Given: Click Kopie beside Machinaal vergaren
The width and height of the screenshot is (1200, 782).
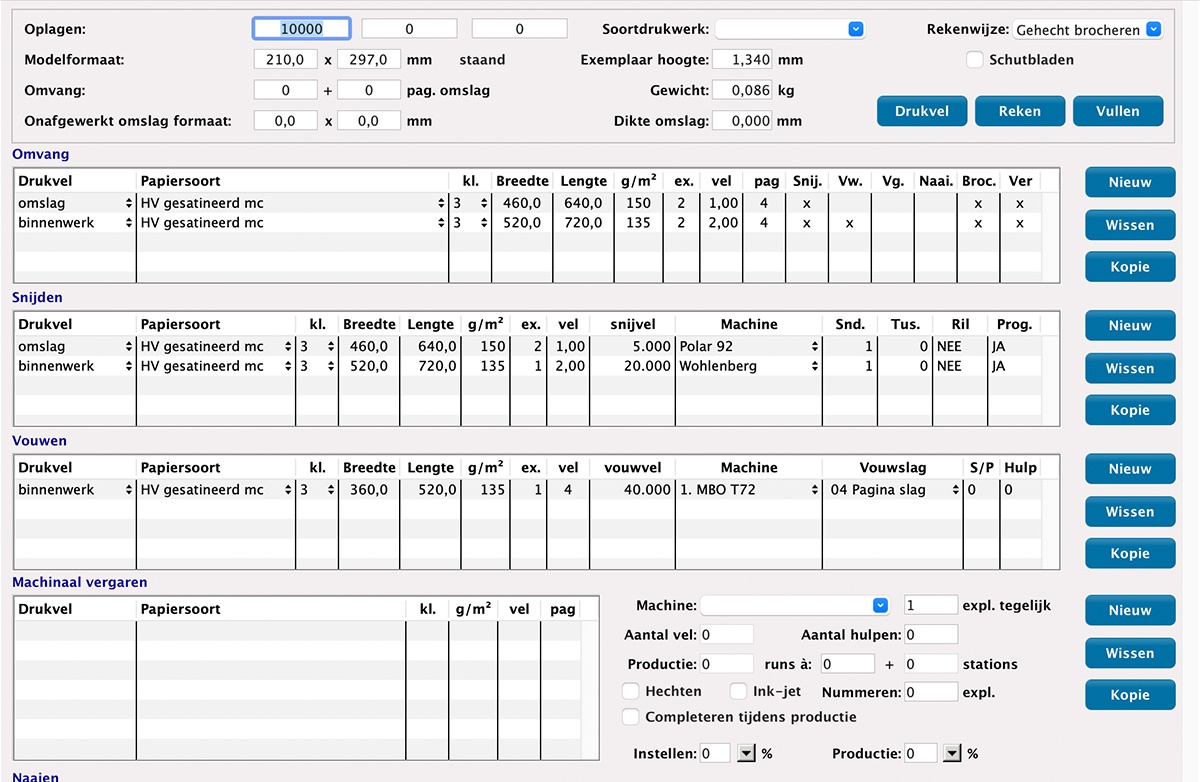Looking at the screenshot, I should pos(1130,695).
